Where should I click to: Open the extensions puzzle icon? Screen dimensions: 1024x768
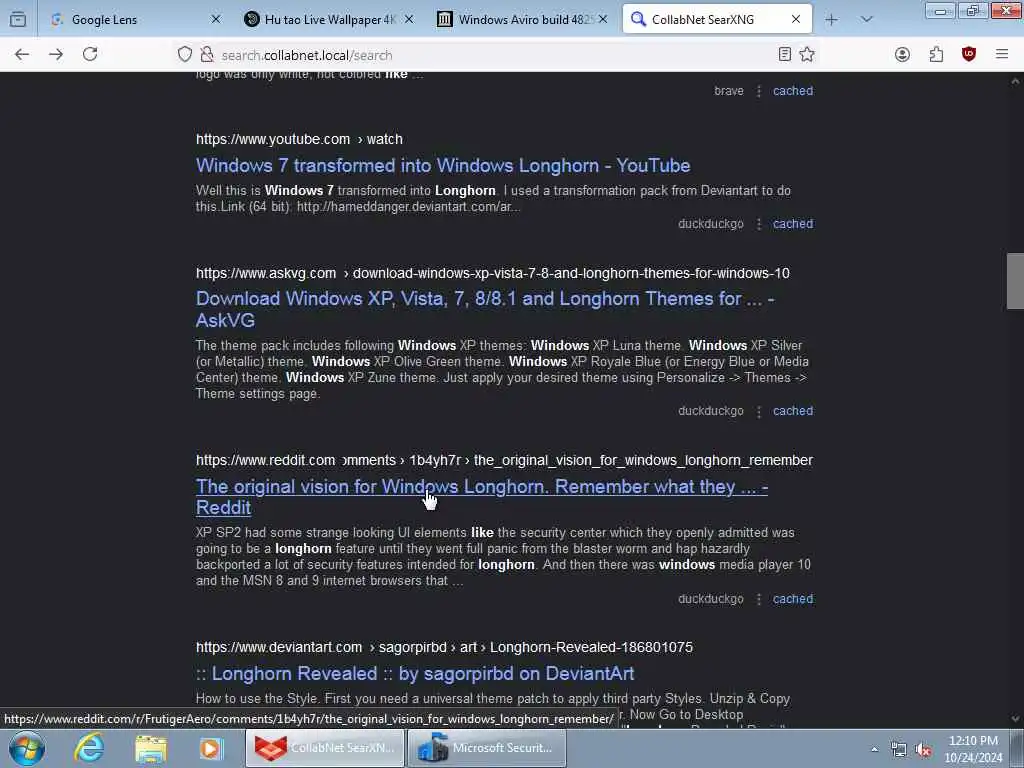tap(936, 55)
